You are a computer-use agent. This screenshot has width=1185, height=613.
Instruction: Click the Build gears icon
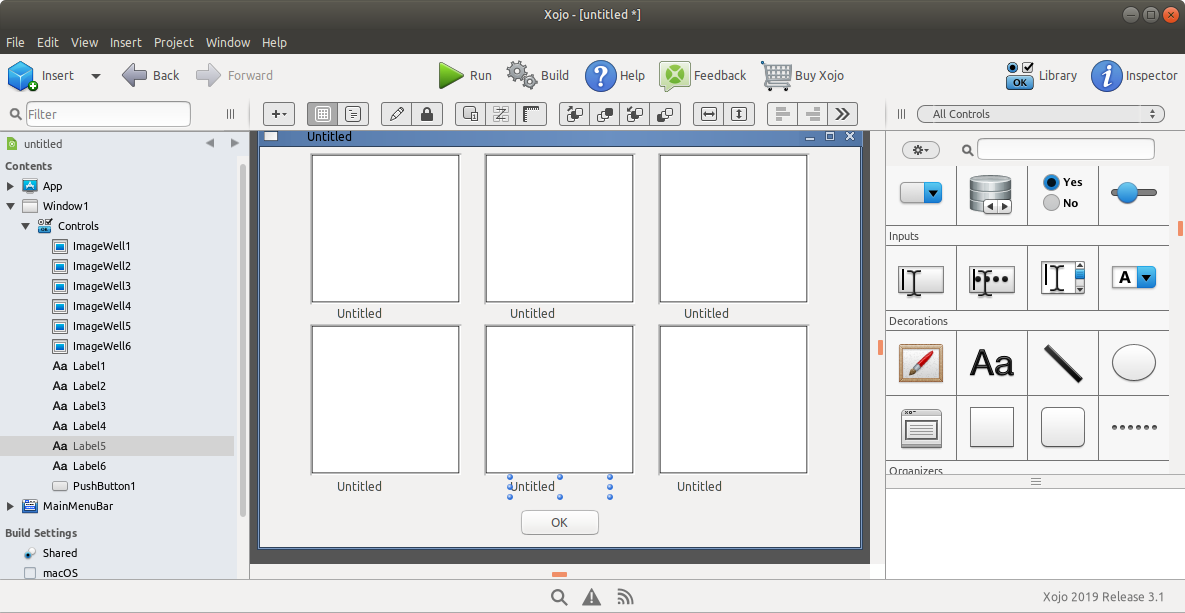pyautogui.click(x=521, y=75)
